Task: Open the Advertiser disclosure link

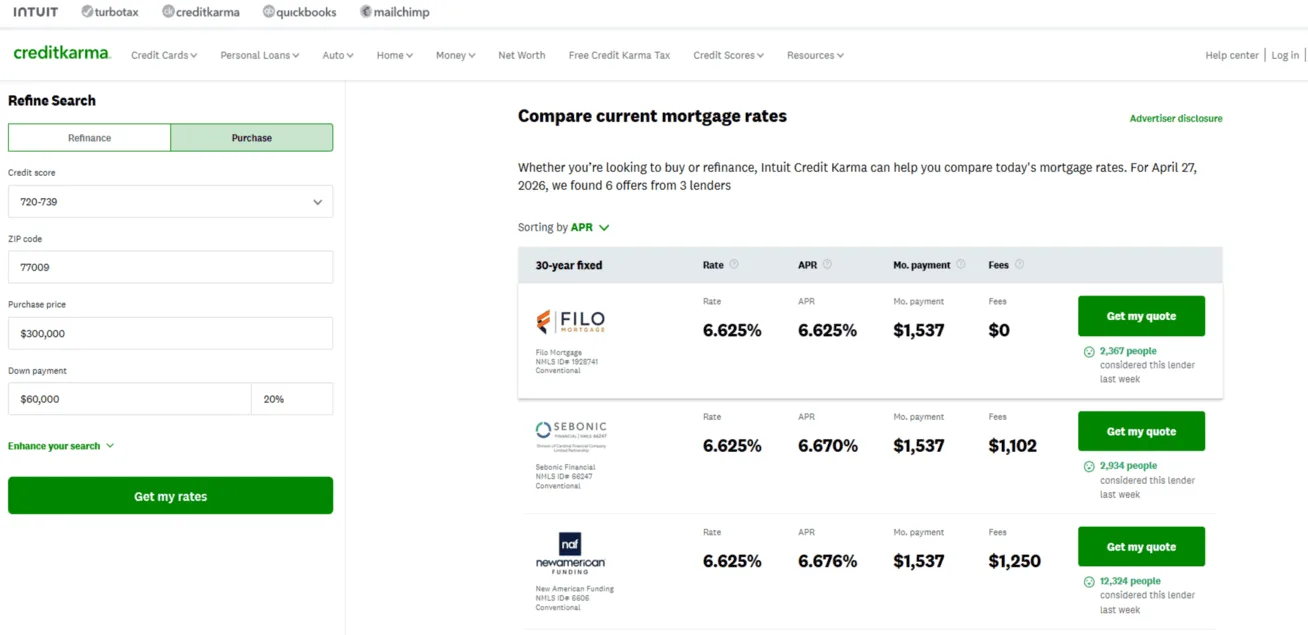Action: tap(1176, 119)
